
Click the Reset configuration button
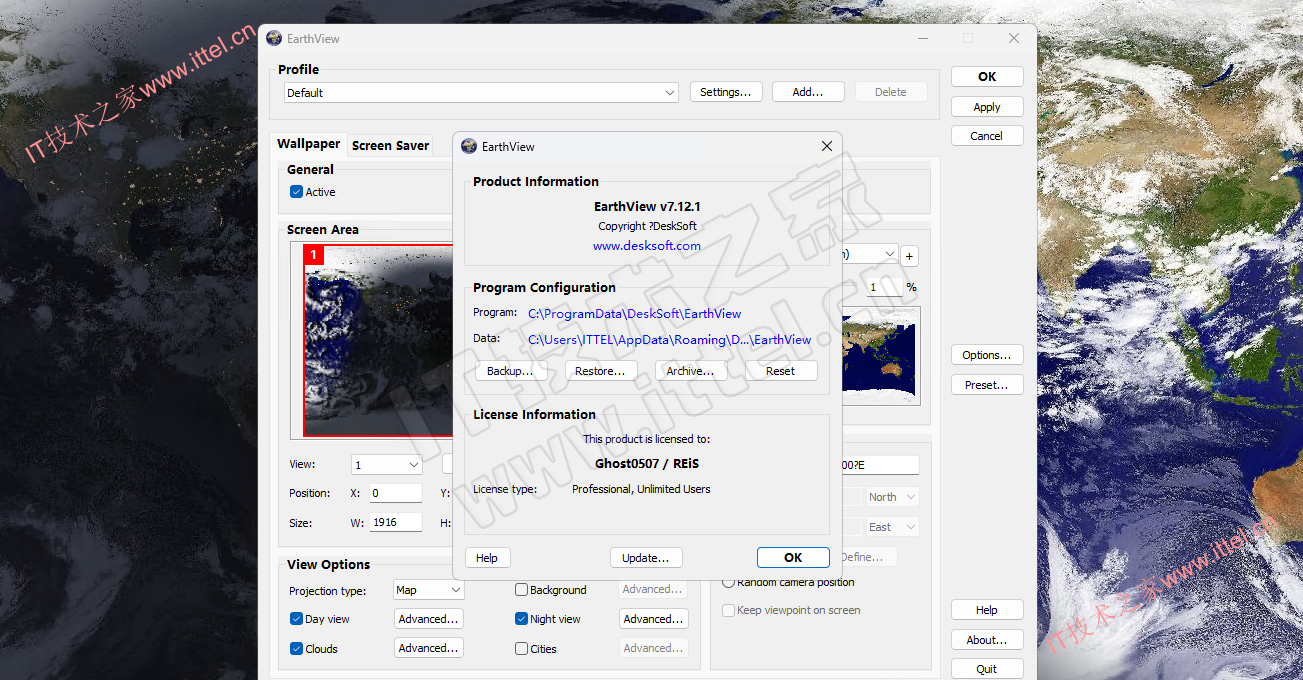(781, 371)
